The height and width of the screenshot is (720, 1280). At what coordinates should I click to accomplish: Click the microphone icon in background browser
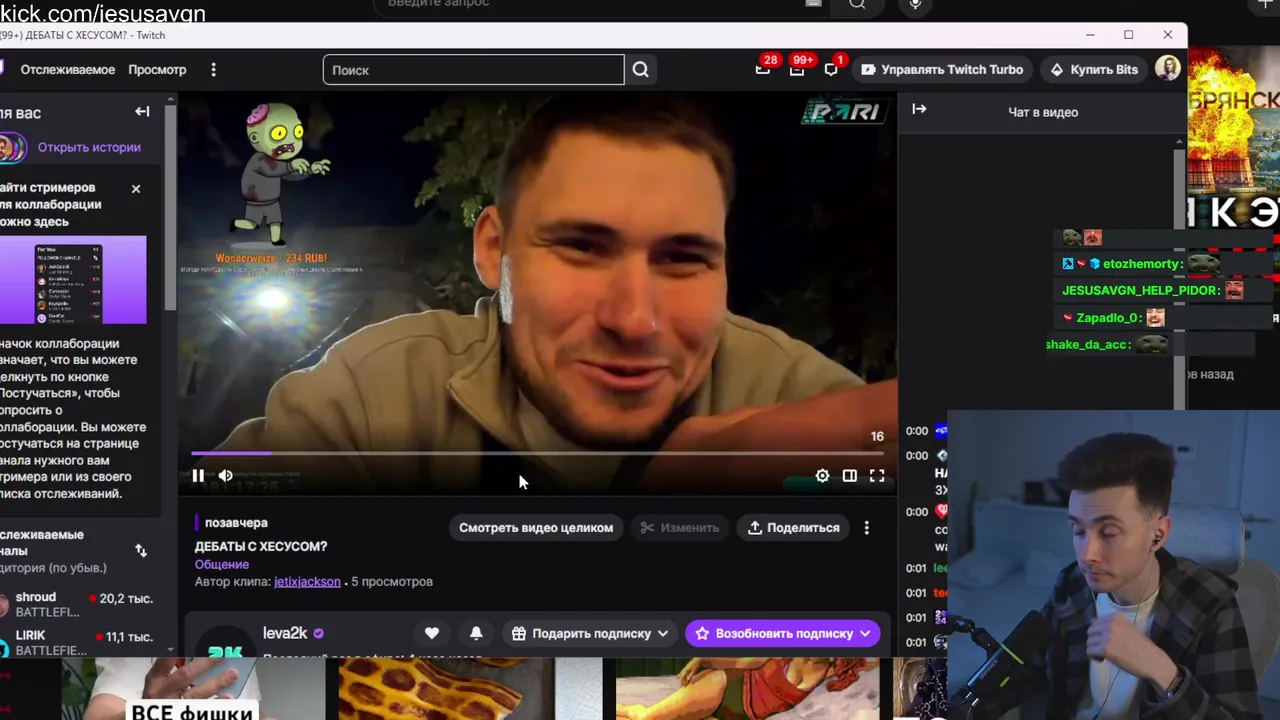(x=915, y=5)
